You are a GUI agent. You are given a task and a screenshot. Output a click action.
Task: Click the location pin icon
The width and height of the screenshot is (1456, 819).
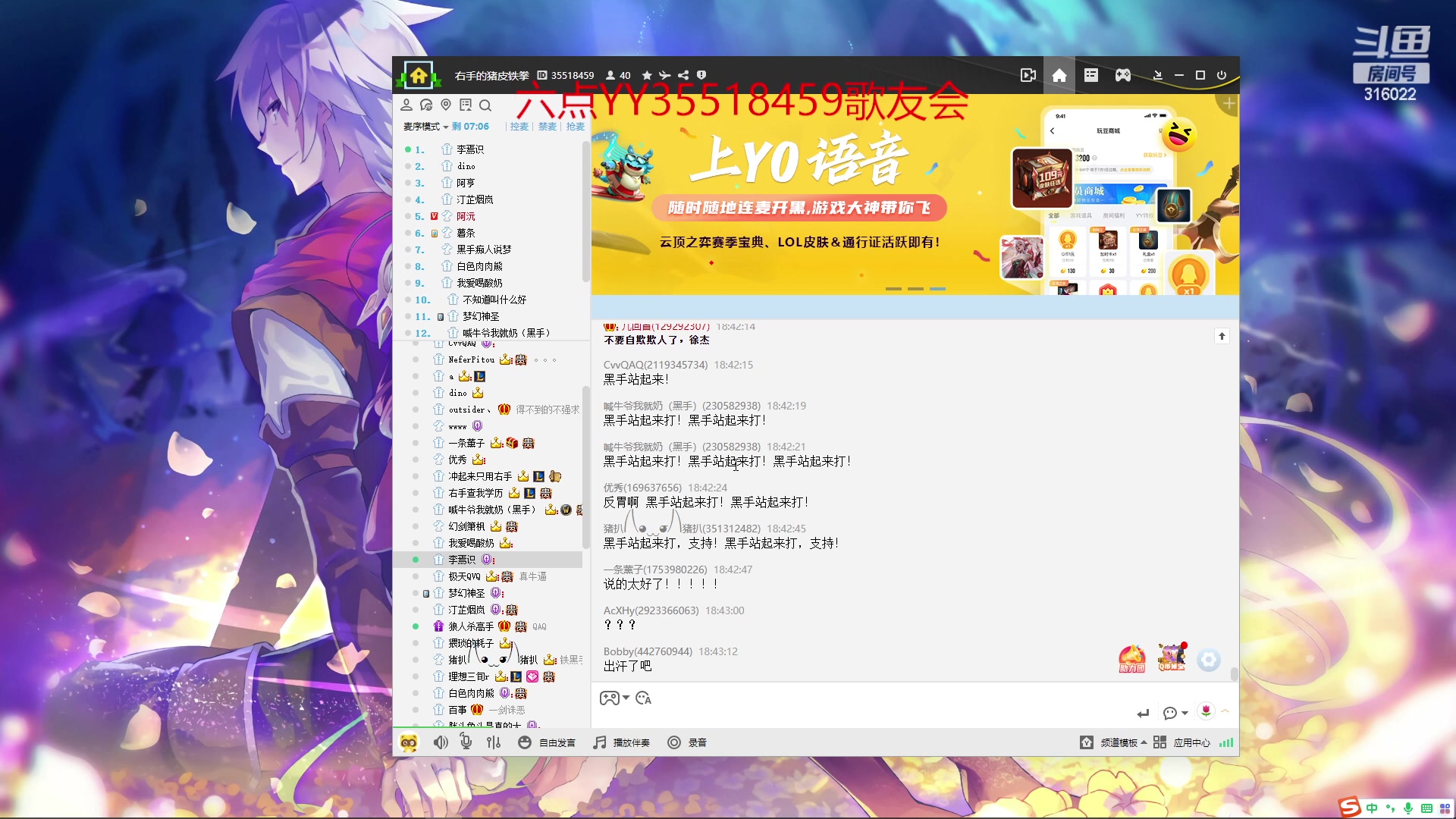(x=446, y=105)
